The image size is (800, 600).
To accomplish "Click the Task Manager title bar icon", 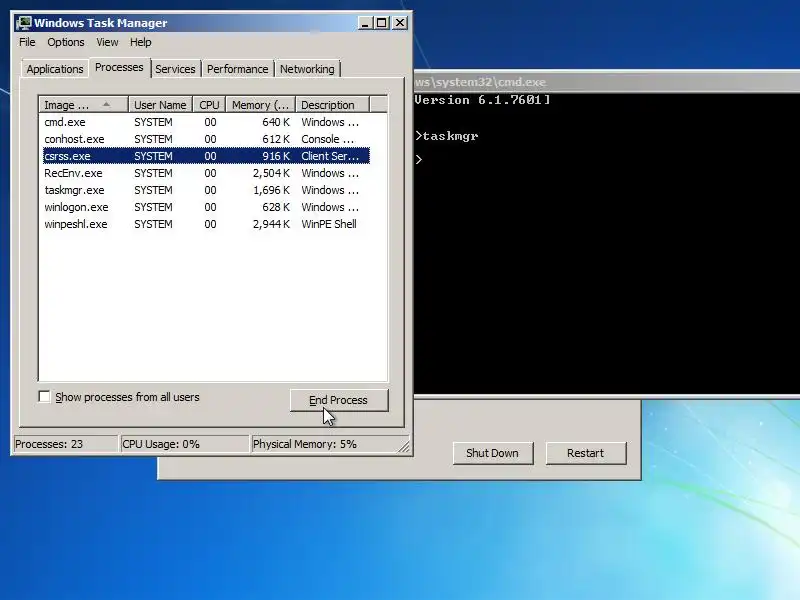I will pyautogui.click(x=23, y=23).
